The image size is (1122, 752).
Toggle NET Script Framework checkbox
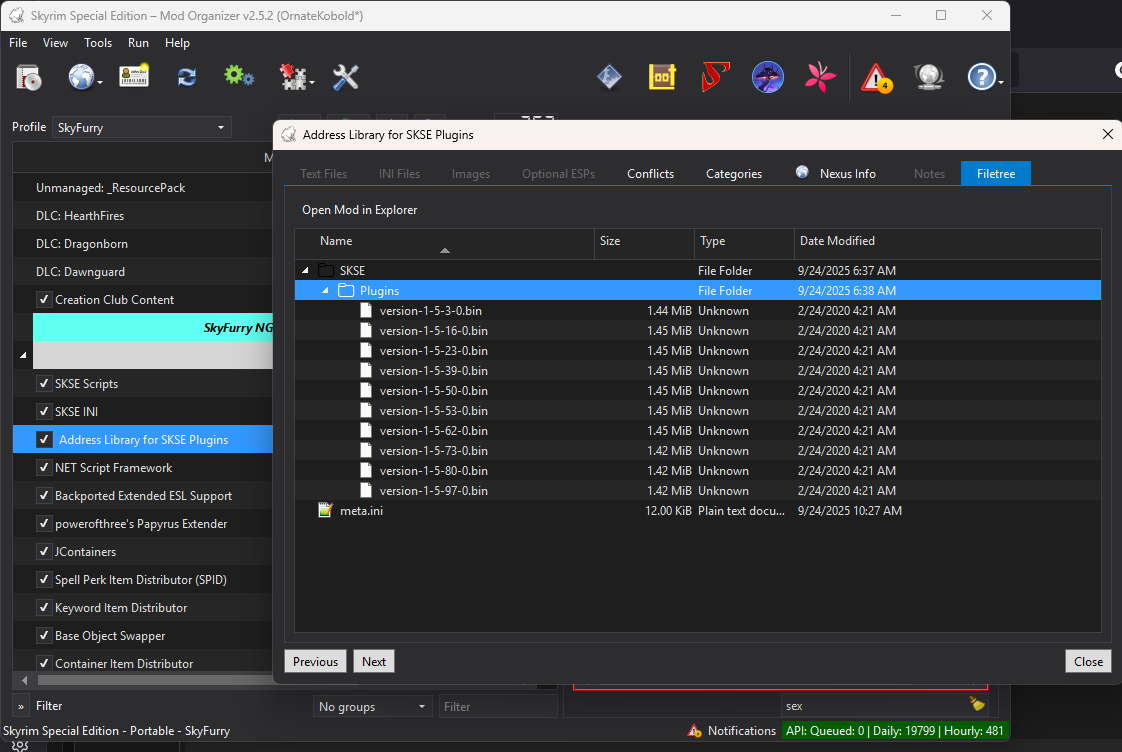(x=44, y=467)
